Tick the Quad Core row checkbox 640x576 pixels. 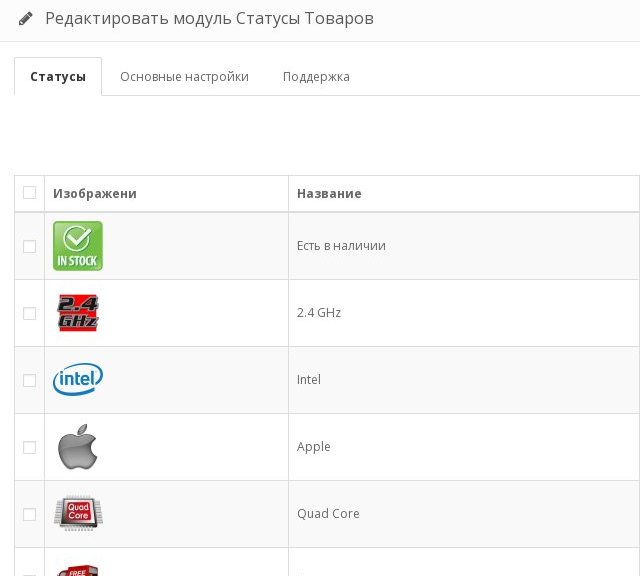tap(29, 514)
